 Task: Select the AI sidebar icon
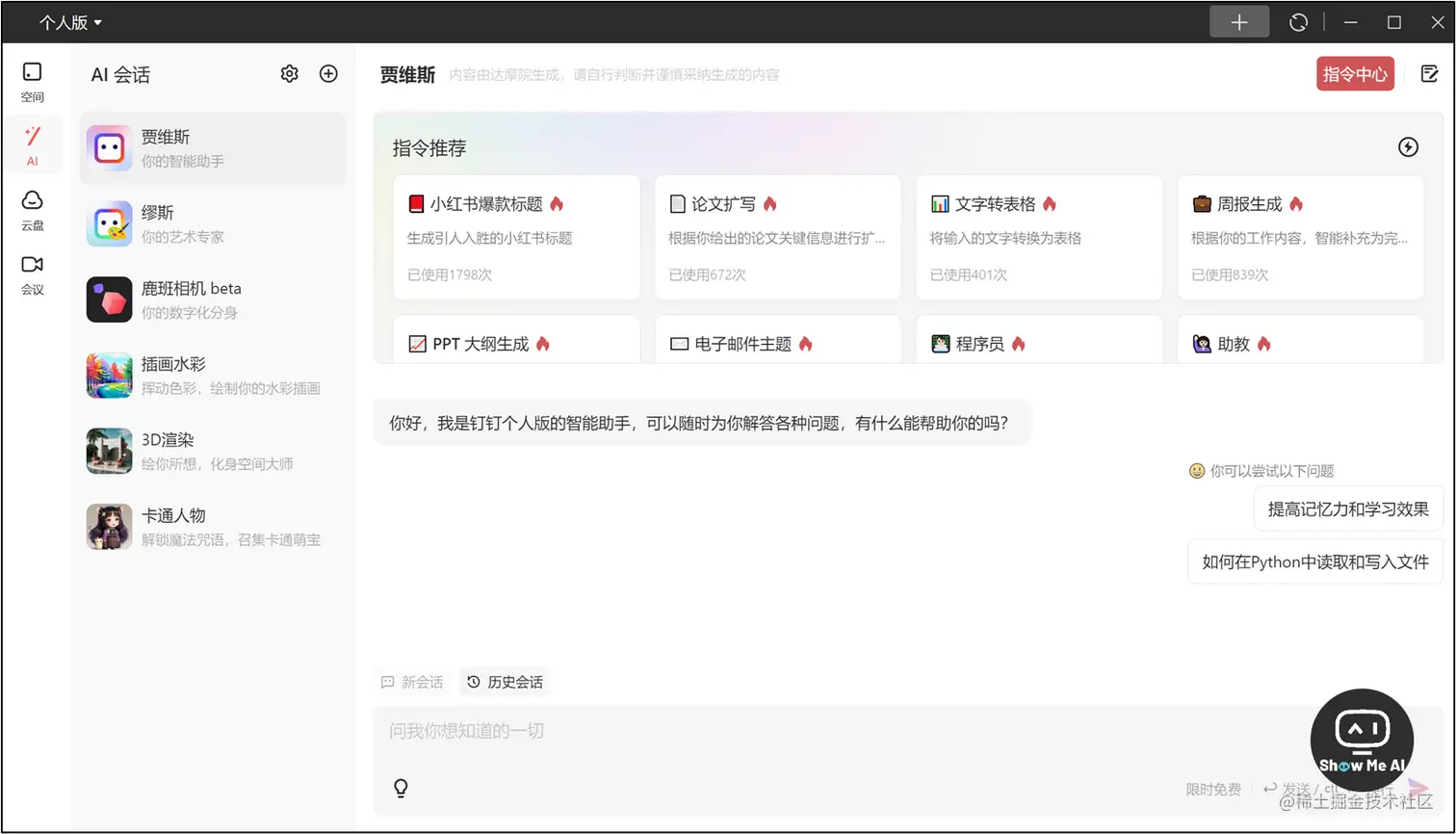click(x=33, y=145)
